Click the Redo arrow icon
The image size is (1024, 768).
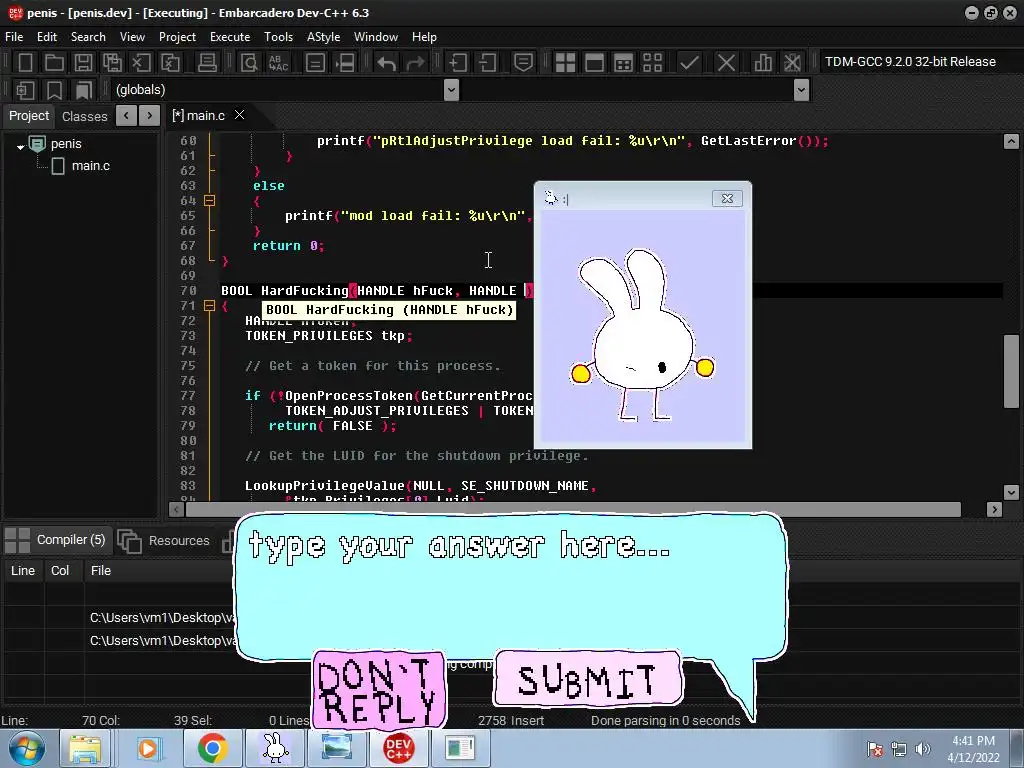click(x=415, y=63)
